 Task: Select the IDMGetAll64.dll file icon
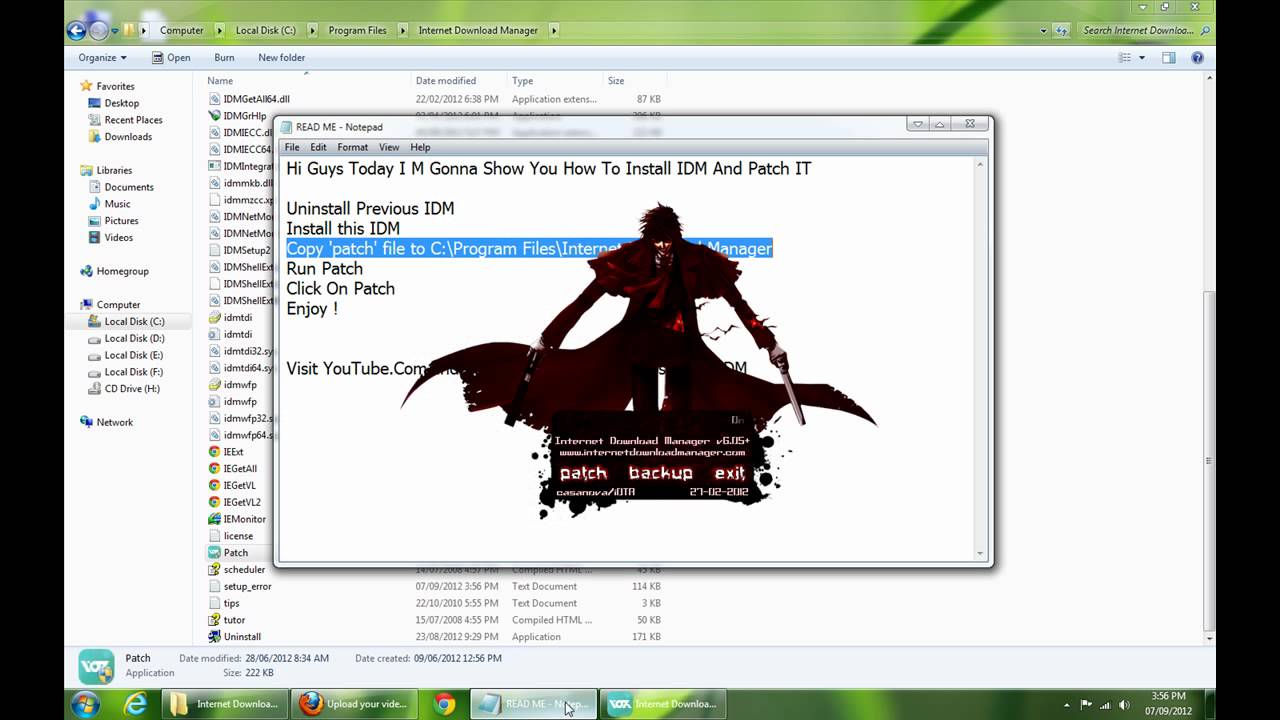tap(214, 99)
